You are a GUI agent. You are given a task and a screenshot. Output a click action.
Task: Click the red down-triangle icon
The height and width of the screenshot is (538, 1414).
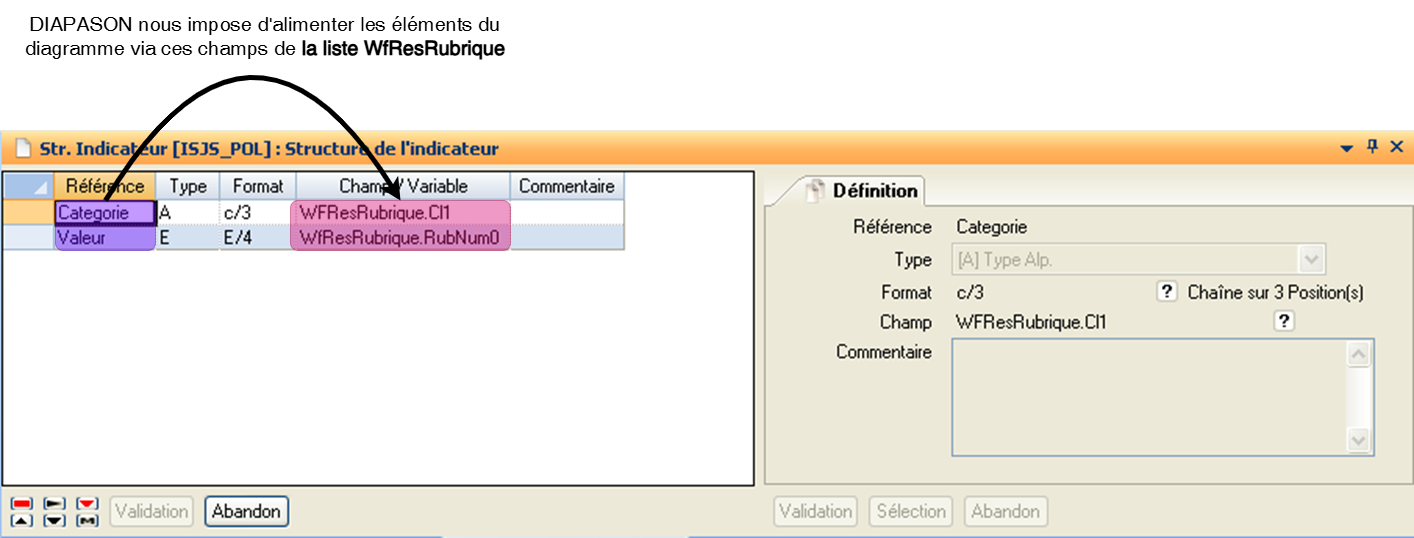[x=88, y=503]
